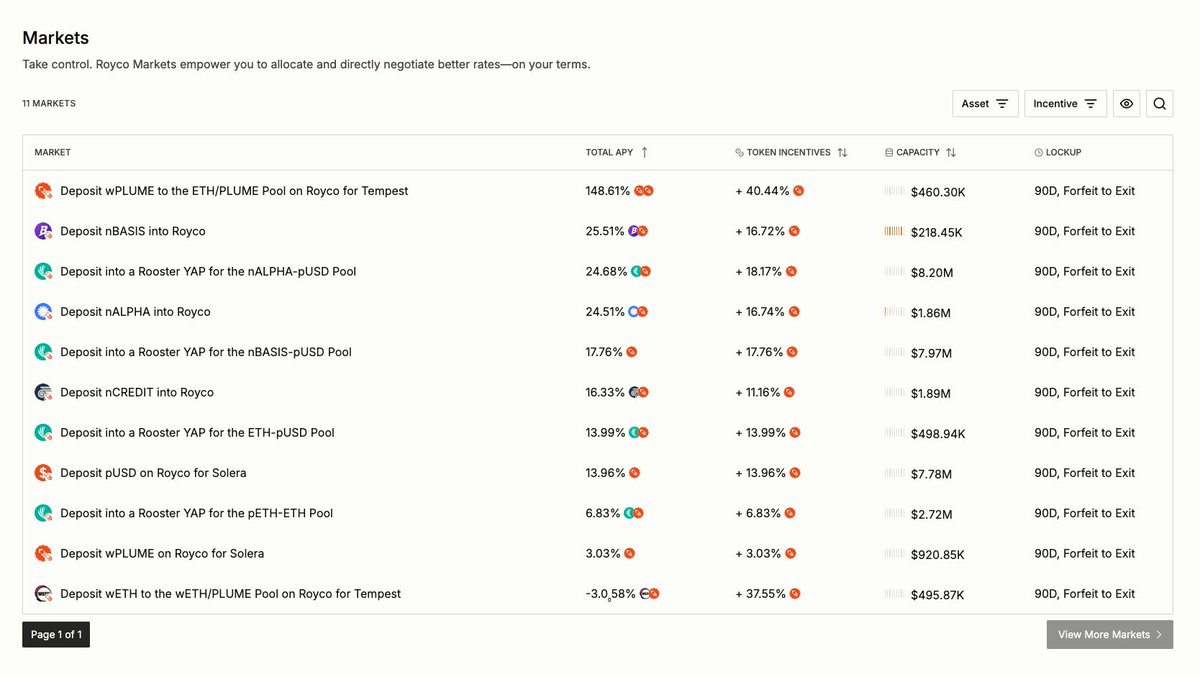Click incentive token icon next to + 37.55%

[796, 594]
